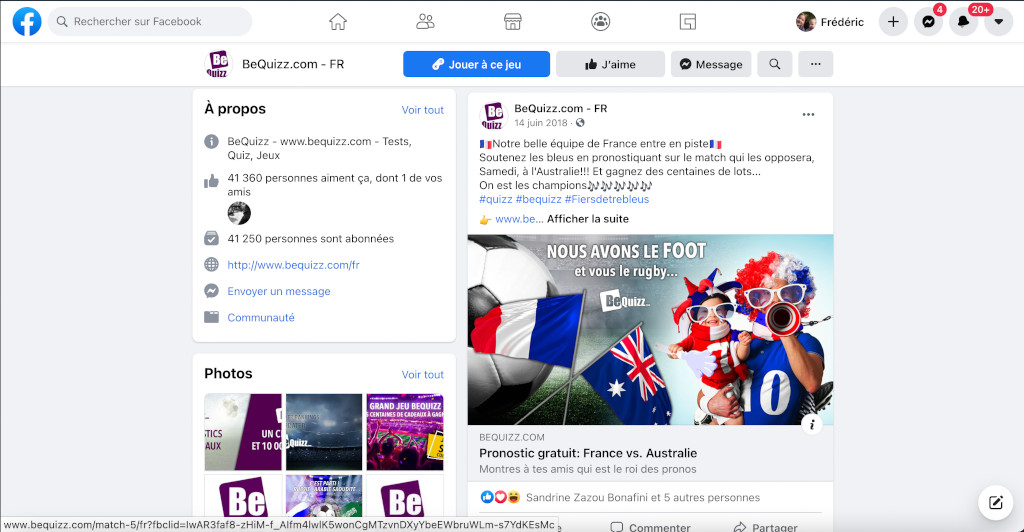Expand post text with Afficher la suite
Image resolution: width=1024 pixels, height=532 pixels.
click(x=588, y=219)
